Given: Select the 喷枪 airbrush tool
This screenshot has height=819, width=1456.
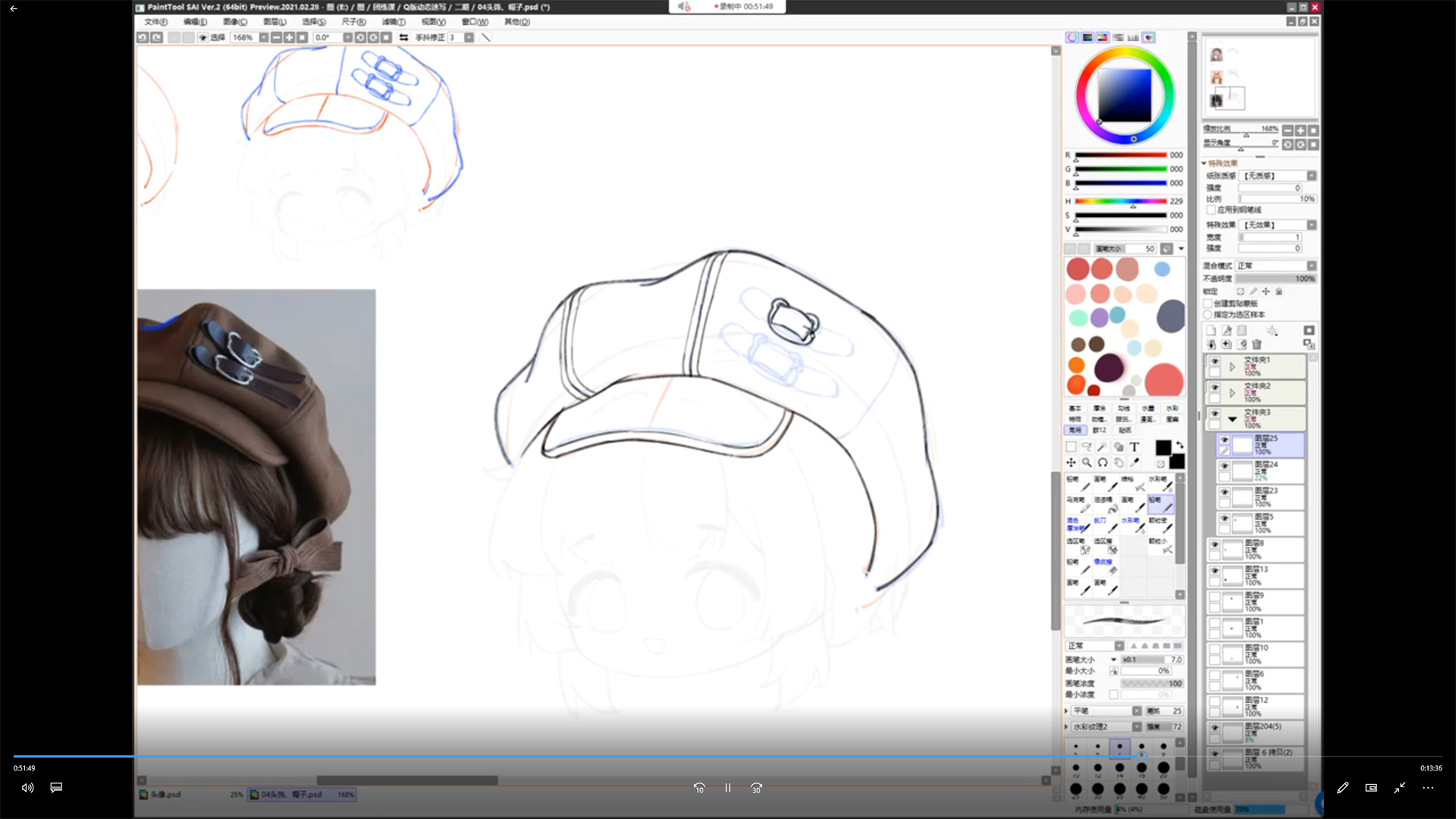Looking at the screenshot, I should pyautogui.click(x=1131, y=484).
